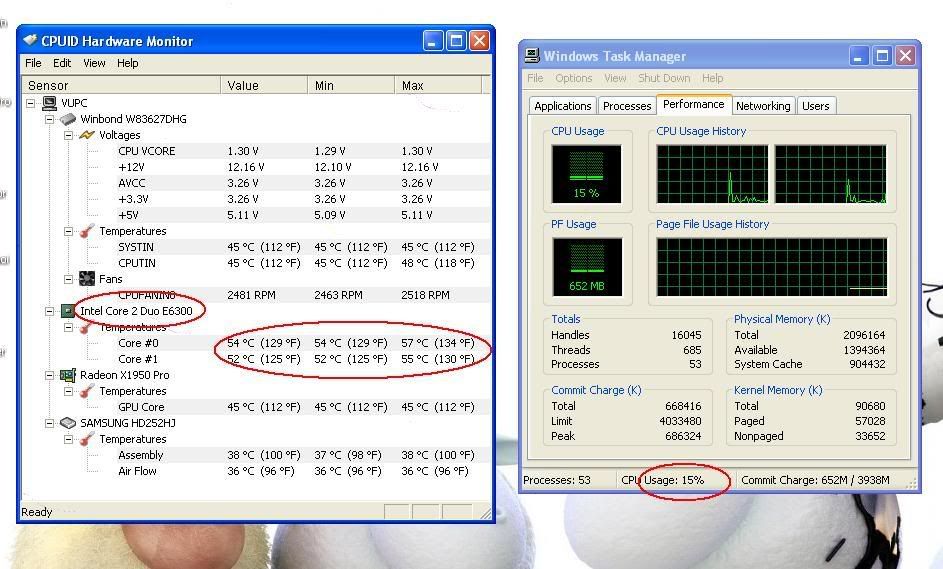Click the Sensor column header

tap(121, 85)
